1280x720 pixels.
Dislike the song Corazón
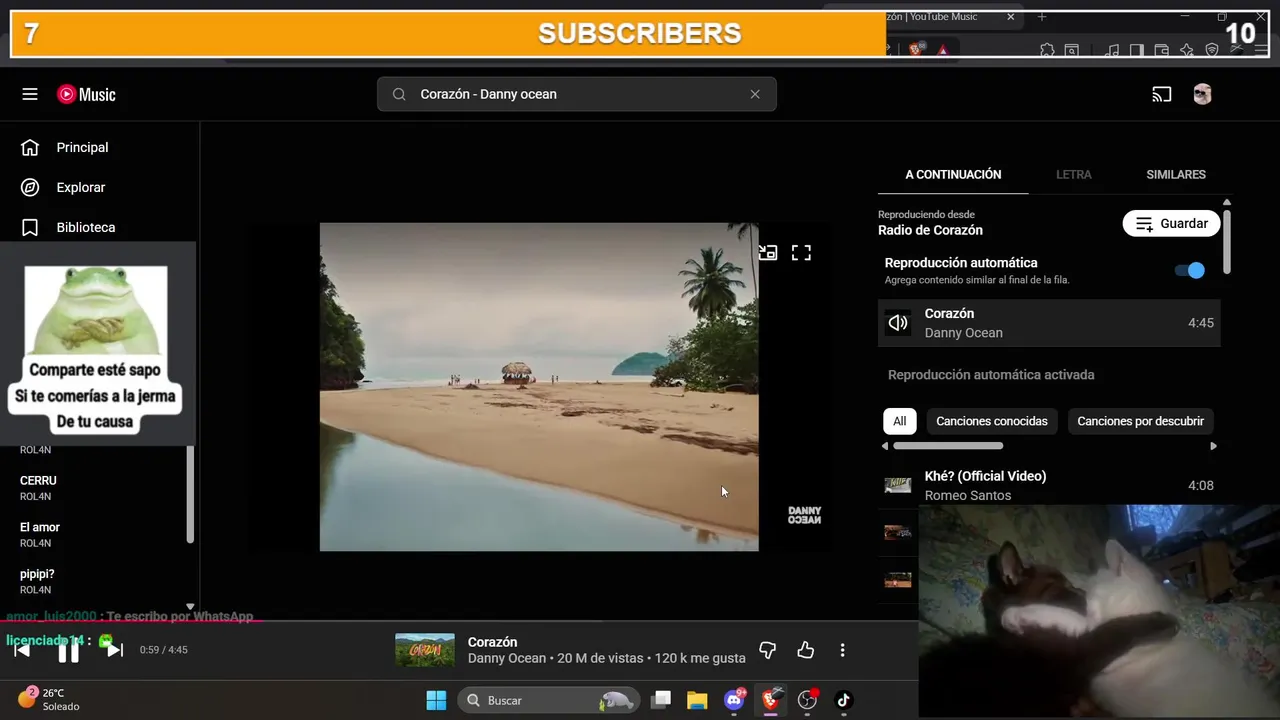(x=767, y=650)
